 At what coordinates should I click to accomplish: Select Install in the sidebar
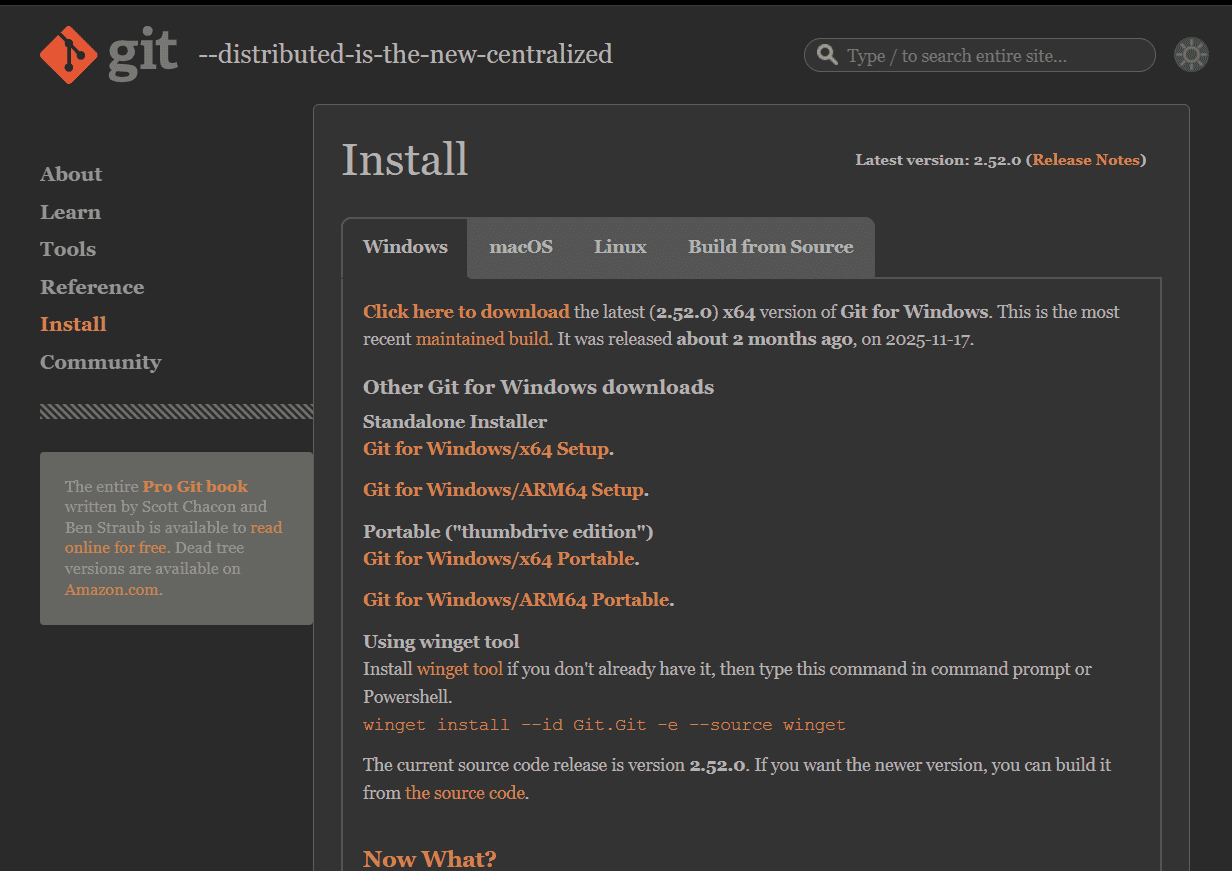click(73, 324)
